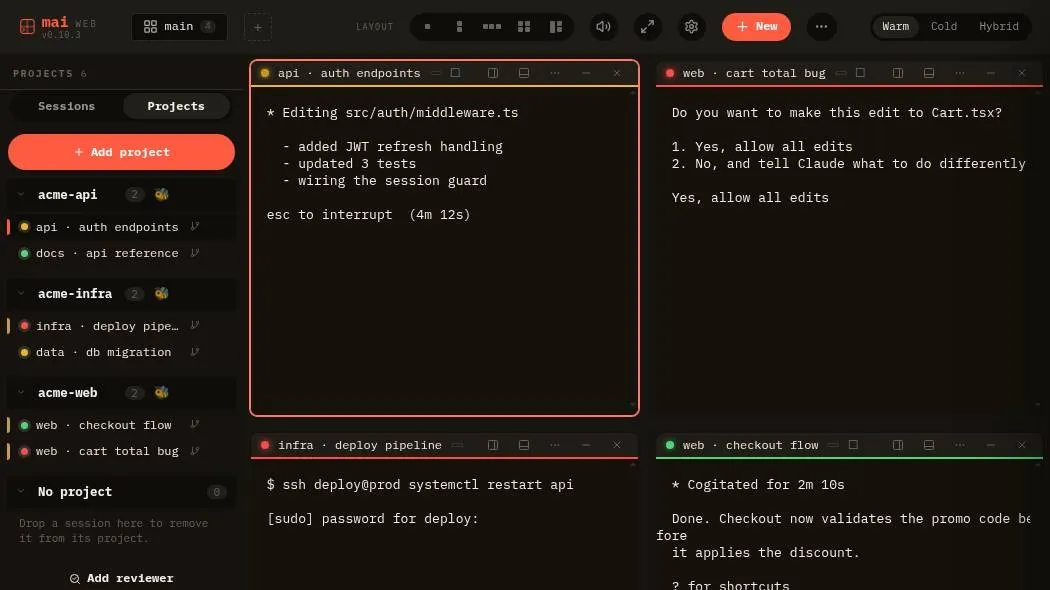This screenshot has height=590, width=1050.
Task: Click the bee icon beside acme-infra
Action: [161, 293]
